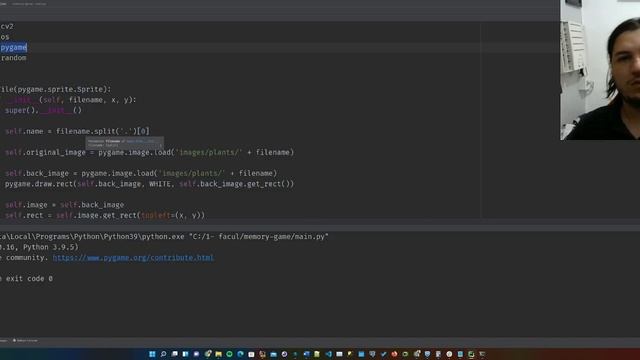Click the pygame.sprite.Sprite class definition
The height and width of the screenshot is (360, 640).
click(x=56, y=89)
